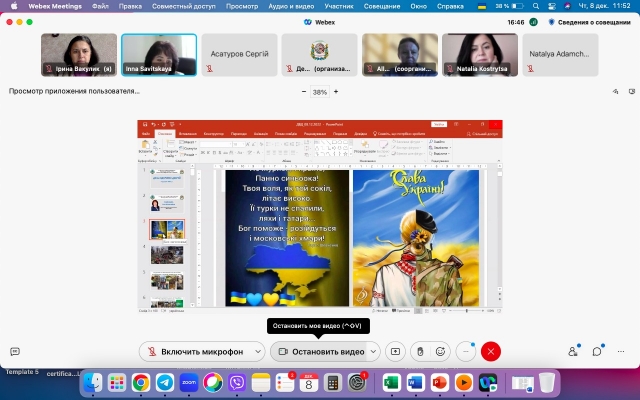Image resolution: width=640 pixels, height=400 pixels.
Task: Open Notes from the Dock
Action: [261, 383]
